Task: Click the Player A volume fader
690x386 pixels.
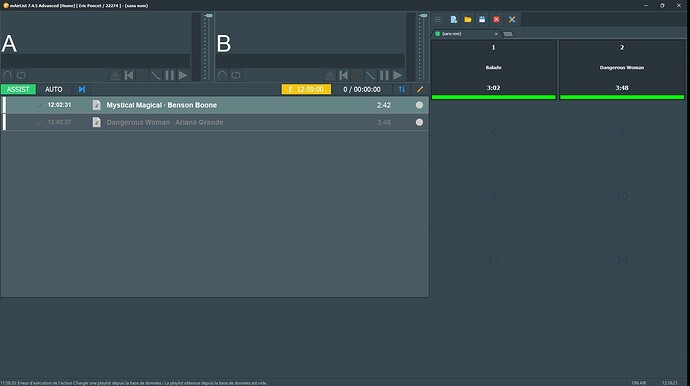Action: click(x=209, y=16)
